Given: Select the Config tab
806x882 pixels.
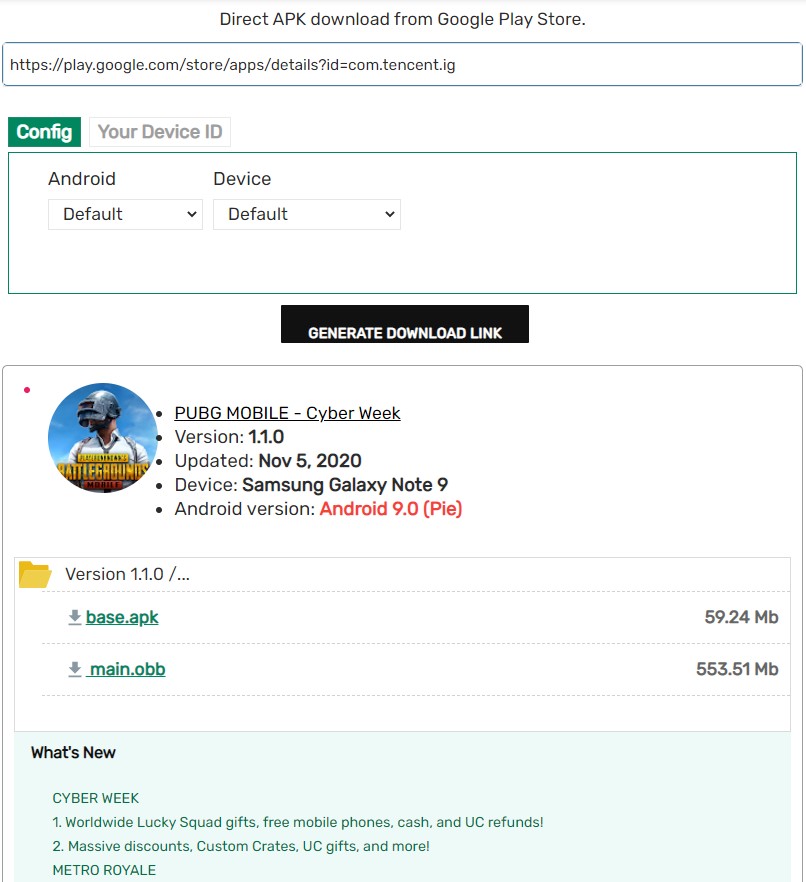Looking at the screenshot, I should coord(44,132).
